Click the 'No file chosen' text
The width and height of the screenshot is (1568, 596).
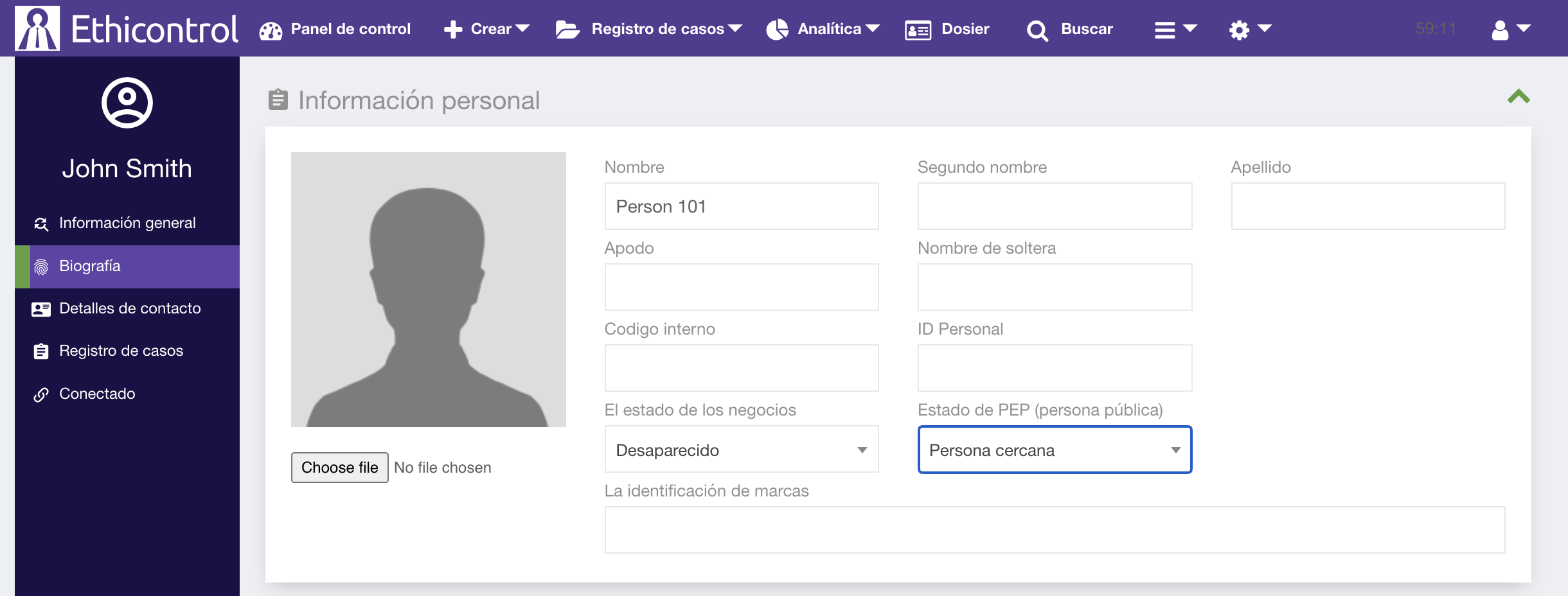pos(443,468)
